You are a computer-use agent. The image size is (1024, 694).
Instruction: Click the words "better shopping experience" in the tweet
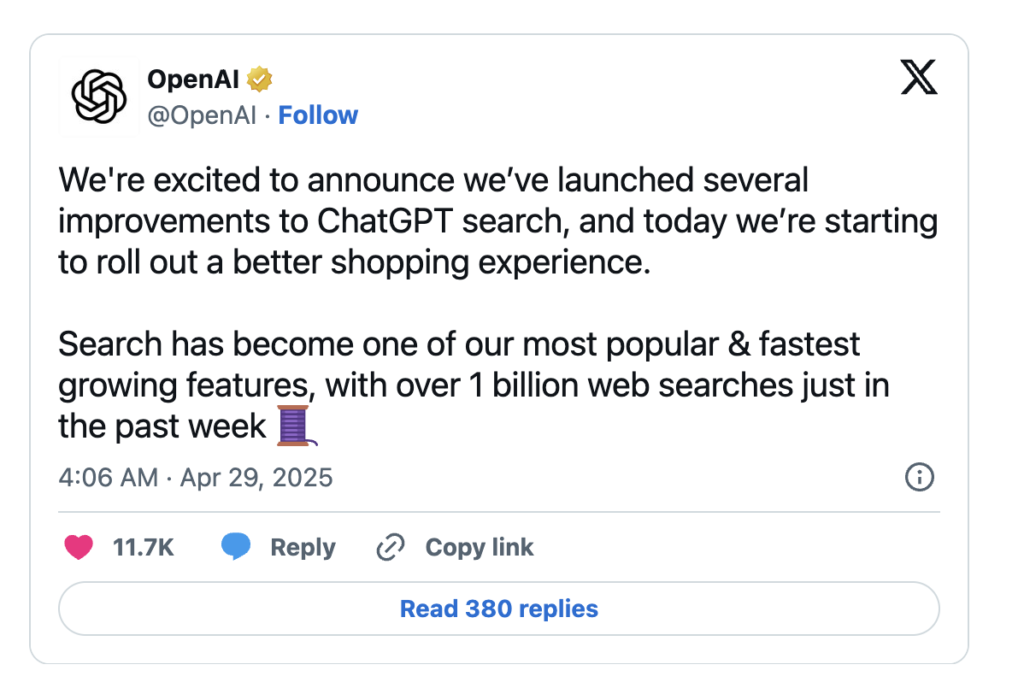(x=441, y=263)
